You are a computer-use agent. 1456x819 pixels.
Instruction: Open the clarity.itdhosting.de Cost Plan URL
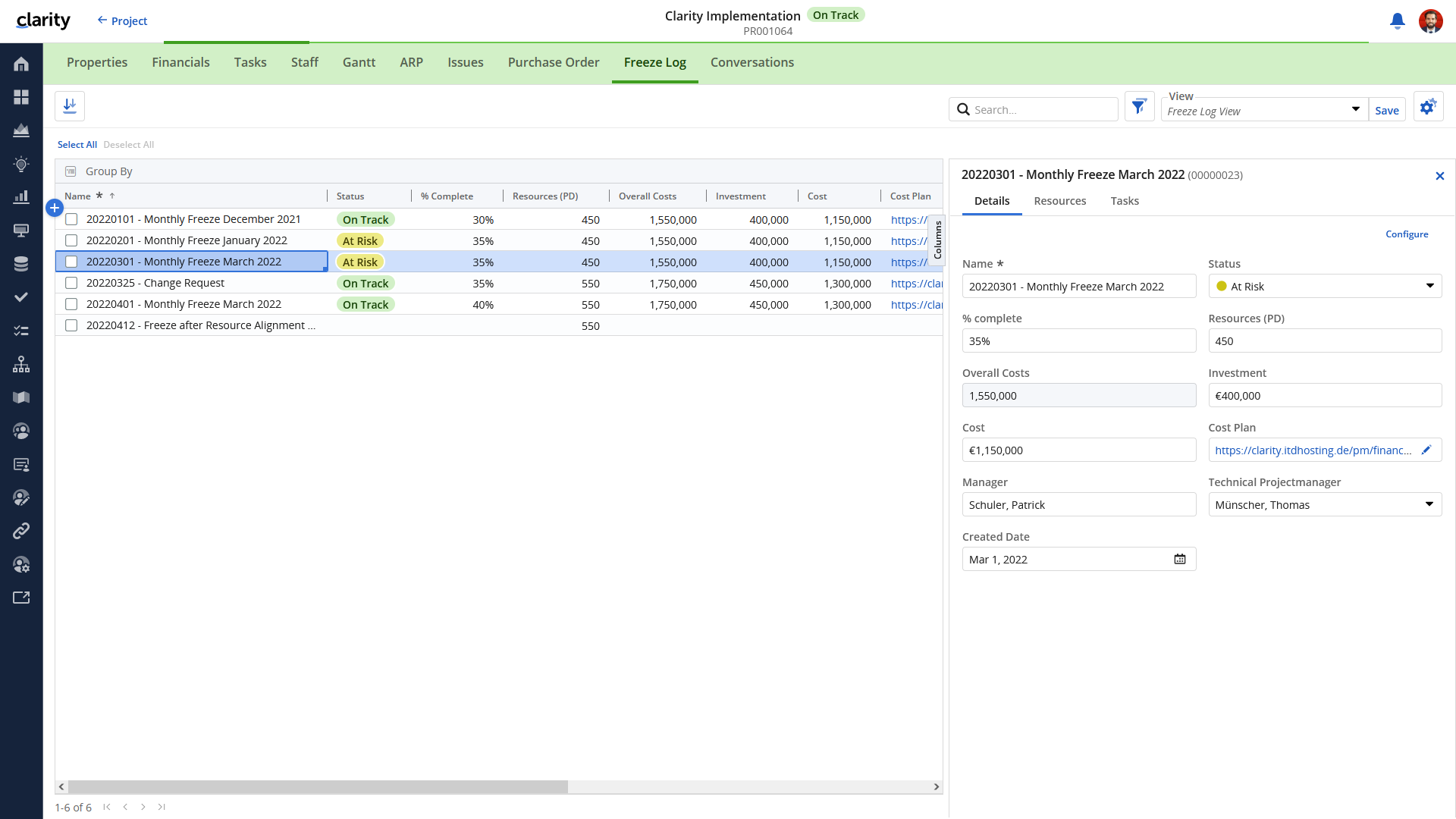click(x=1313, y=450)
